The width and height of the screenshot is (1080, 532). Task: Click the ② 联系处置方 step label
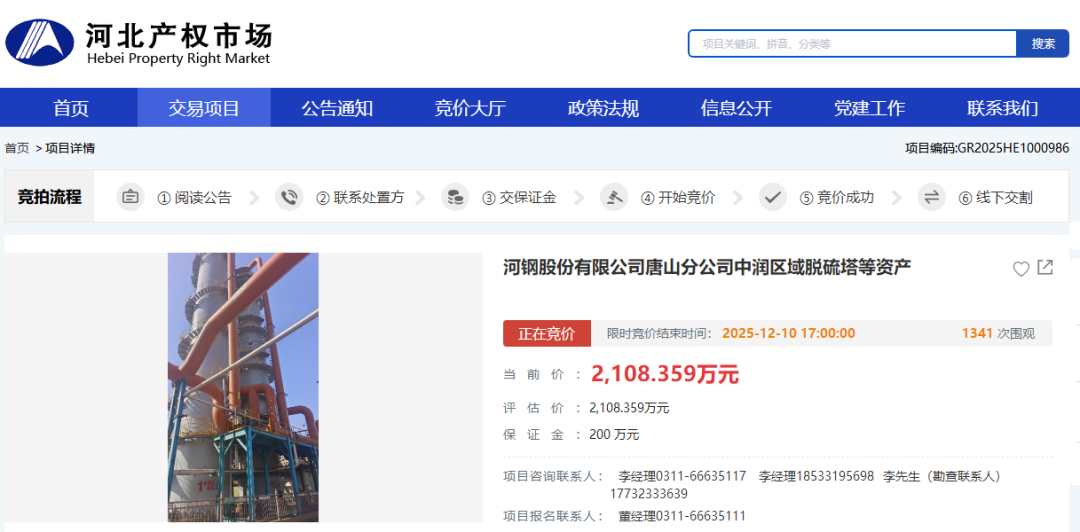click(360, 198)
